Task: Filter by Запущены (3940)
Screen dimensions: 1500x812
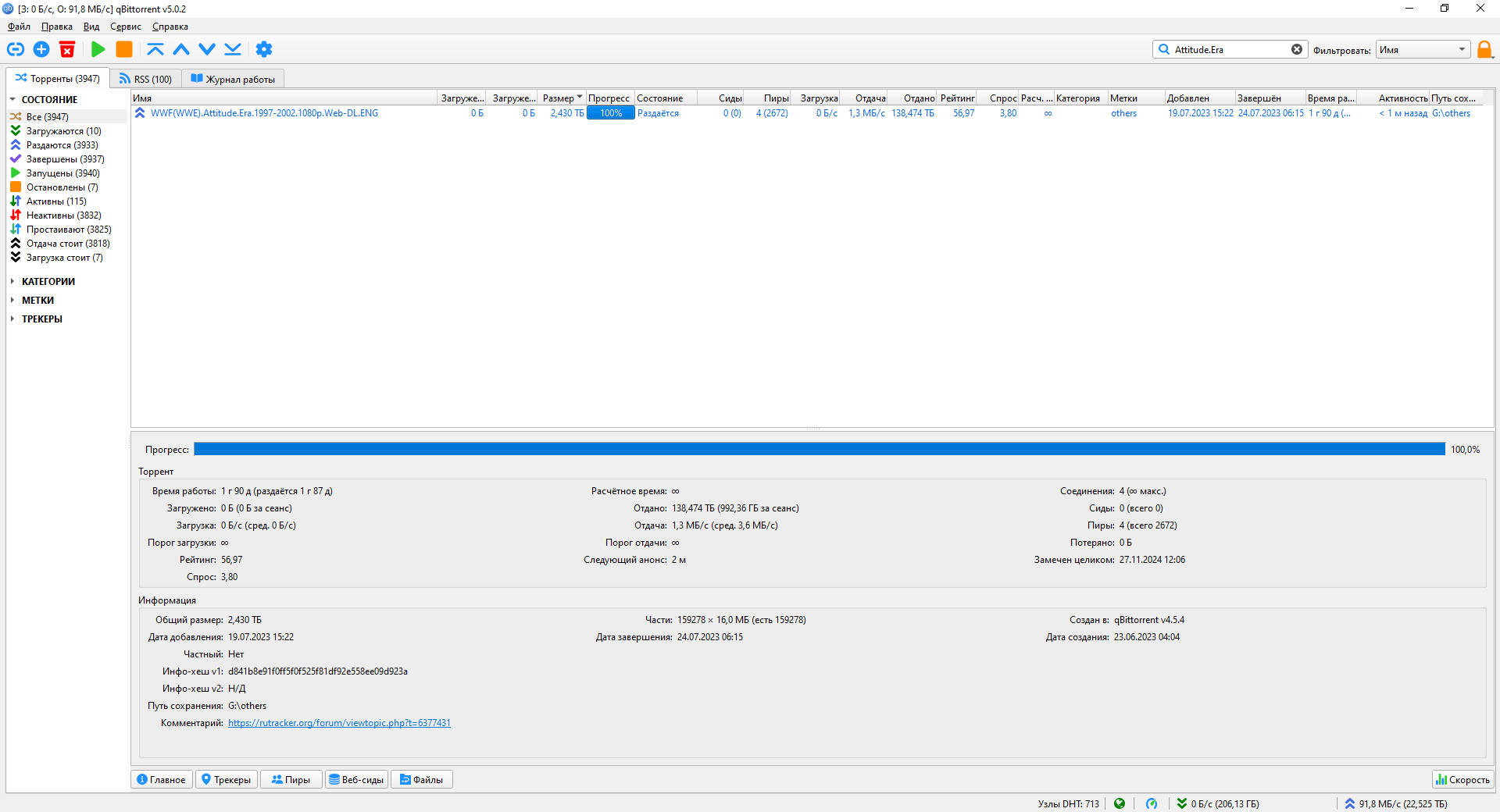Action: (62, 173)
